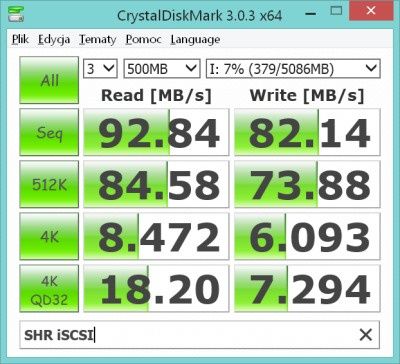The image size is (400, 364).
Task: Select Seq read result 92.84
Action: pos(156,132)
